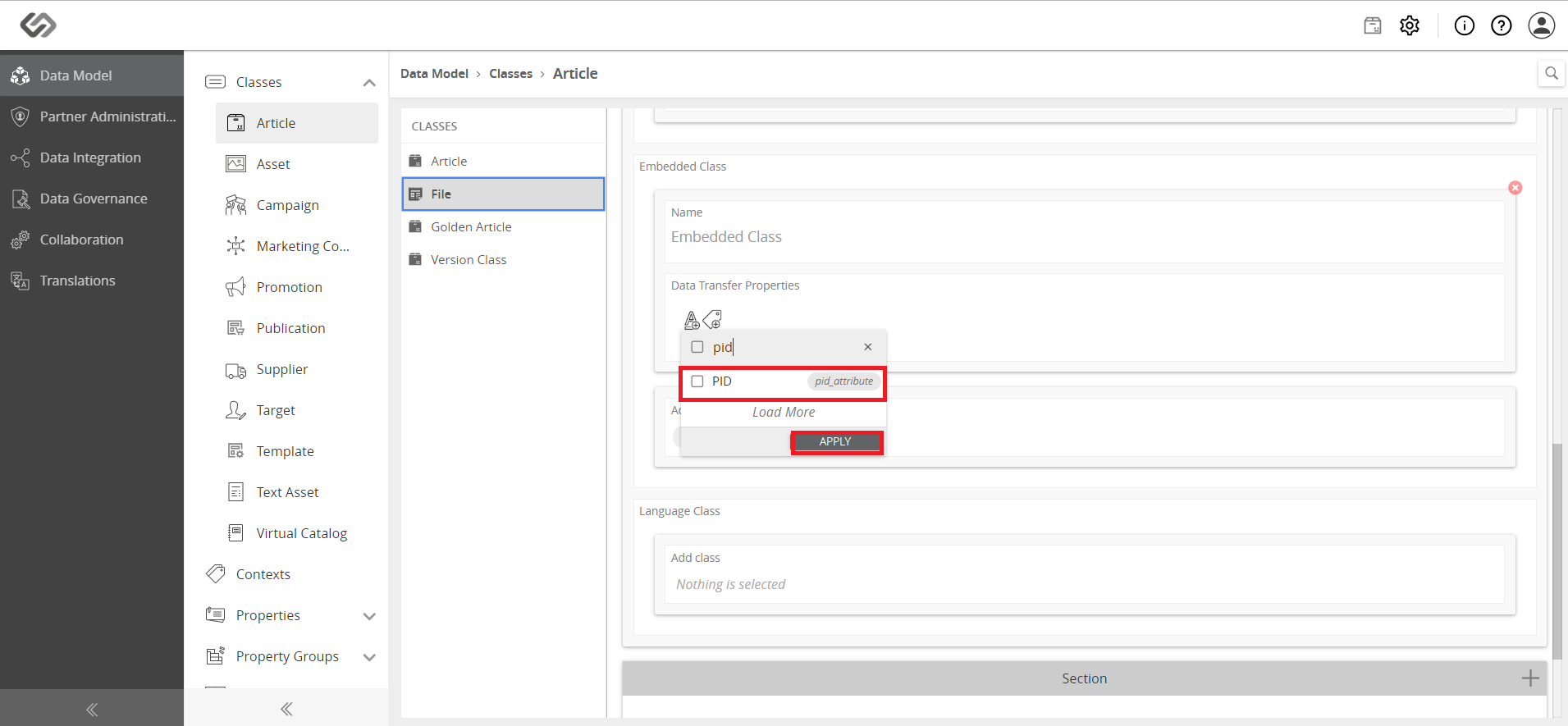Click the Supplier truck icon
This screenshot has height=726, width=1568.
(x=235, y=371)
